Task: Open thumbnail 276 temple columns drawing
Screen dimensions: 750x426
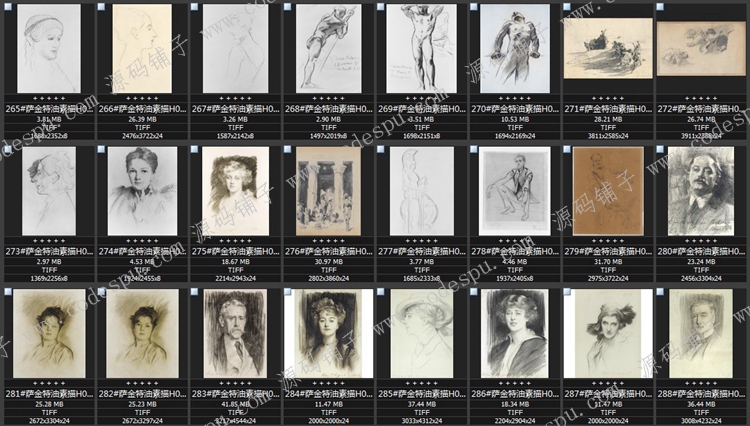Action: (x=329, y=191)
